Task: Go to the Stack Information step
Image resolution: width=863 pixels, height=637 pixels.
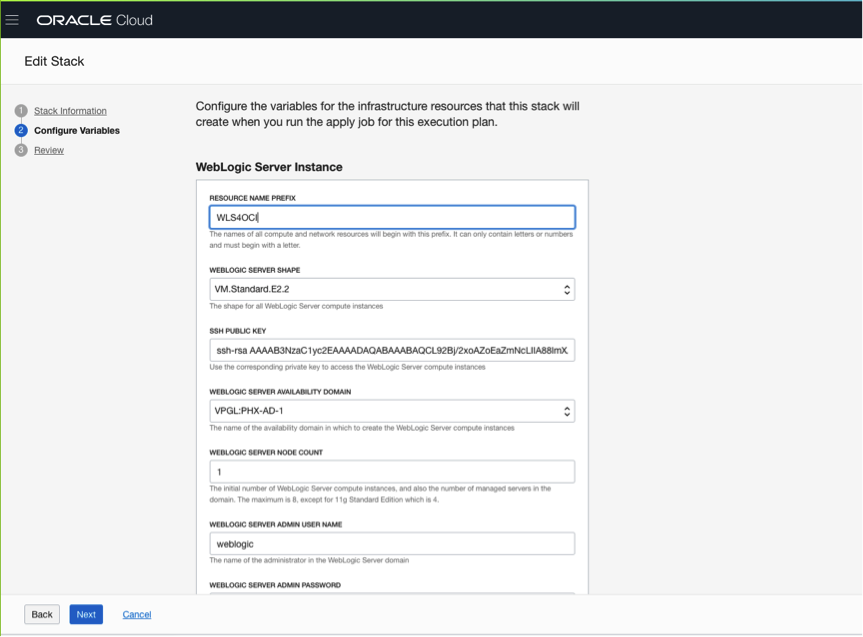Action: (x=70, y=111)
